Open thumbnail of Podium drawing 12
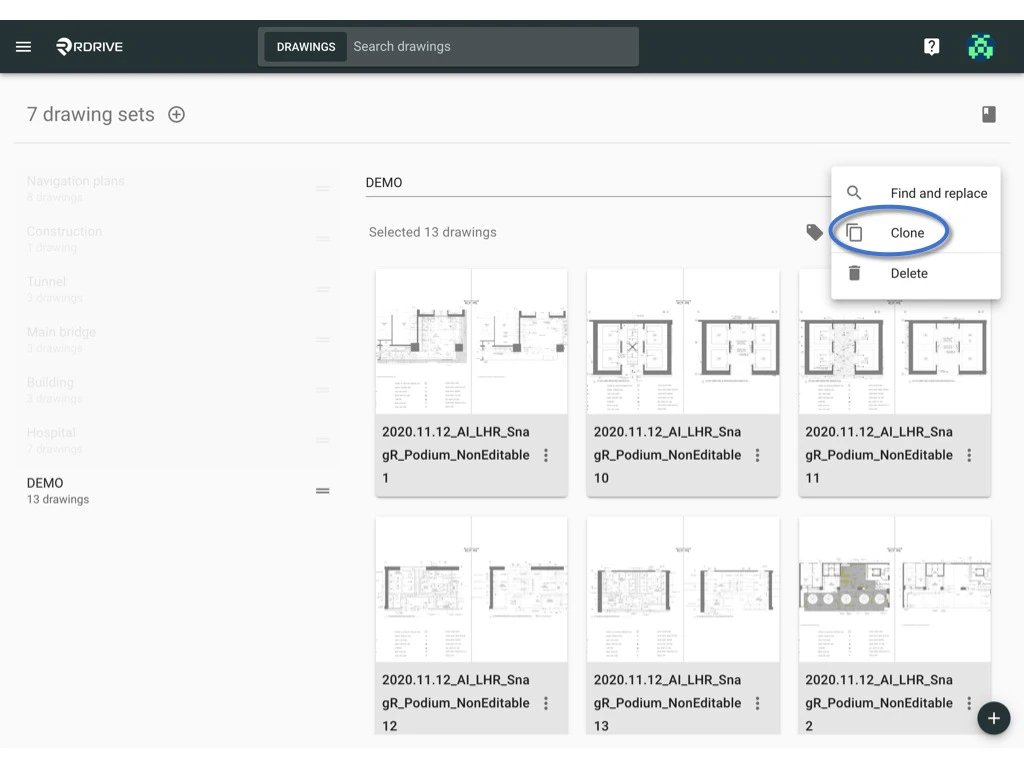Image resolution: width=1024 pixels, height=768 pixels. (472, 589)
